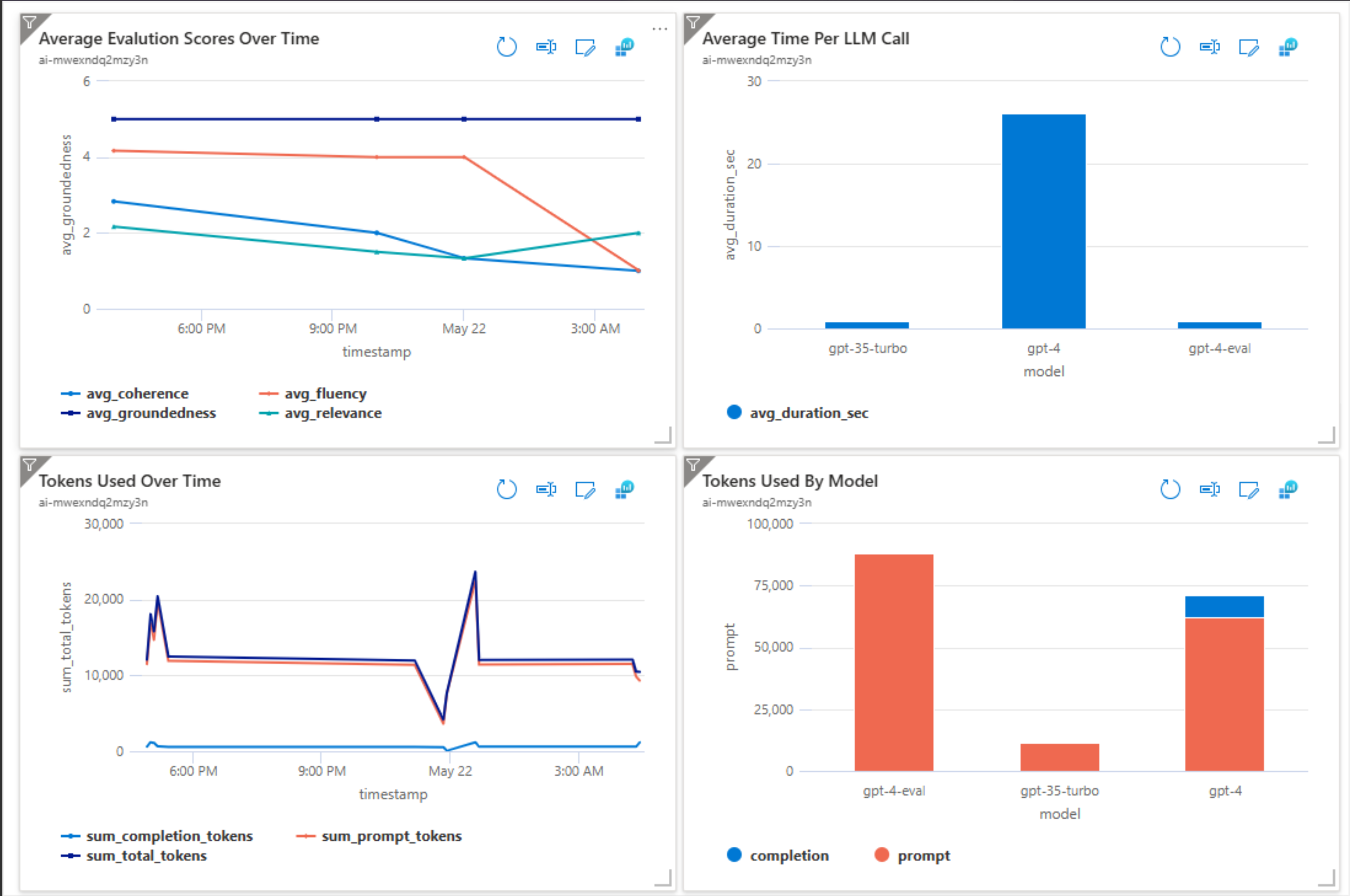
Task: Toggle avg_relevance series in legend
Action: 320,413
